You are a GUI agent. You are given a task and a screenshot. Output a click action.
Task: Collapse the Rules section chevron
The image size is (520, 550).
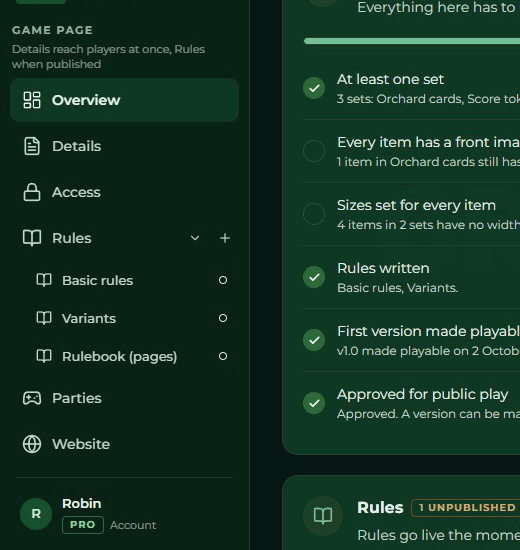pos(195,238)
